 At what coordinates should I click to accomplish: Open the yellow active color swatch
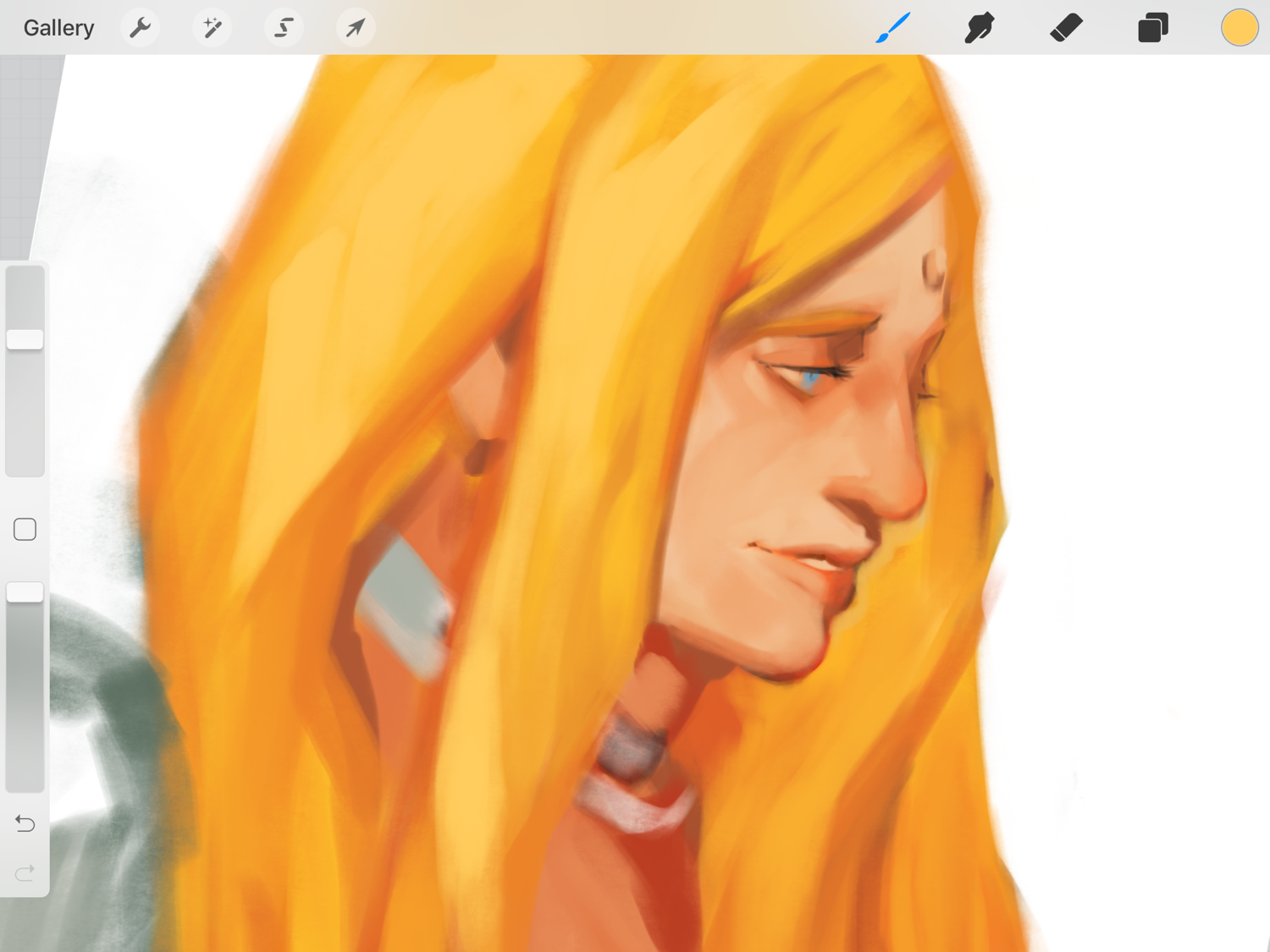(1239, 28)
